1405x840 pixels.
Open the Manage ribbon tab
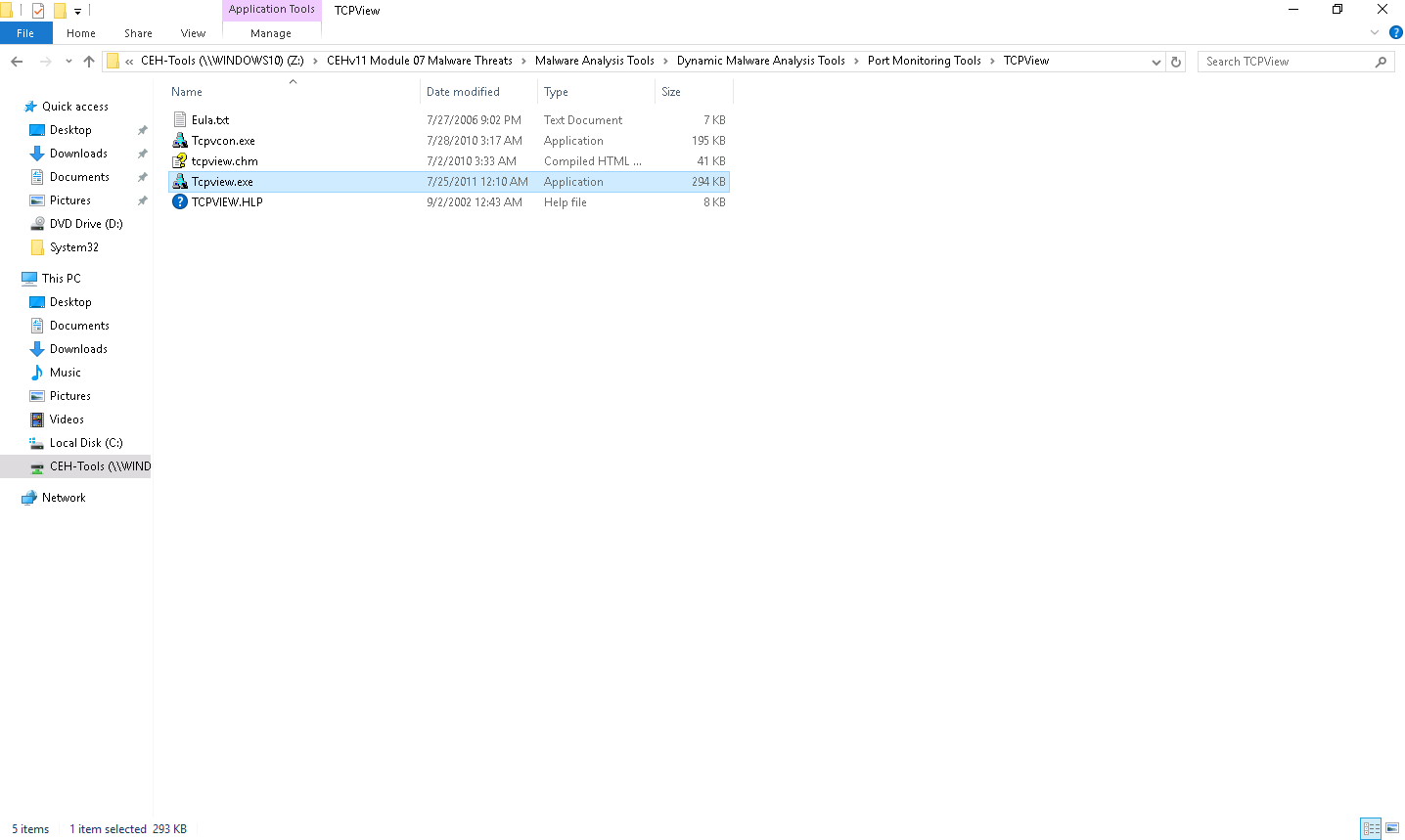click(x=271, y=33)
